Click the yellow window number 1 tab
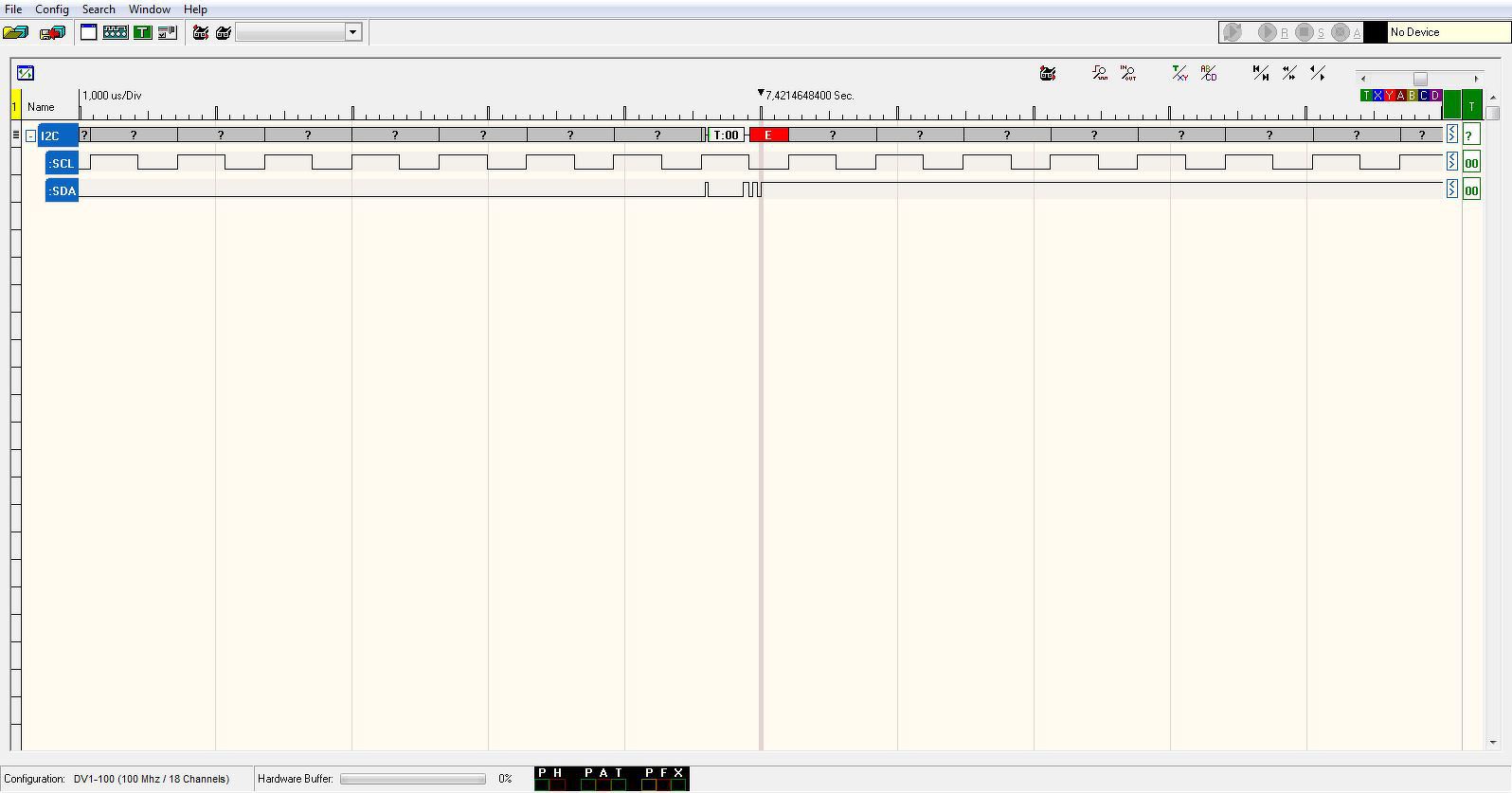Viewport: 1512px width, 793px height. pyautogui.click(x=15, y=105)
